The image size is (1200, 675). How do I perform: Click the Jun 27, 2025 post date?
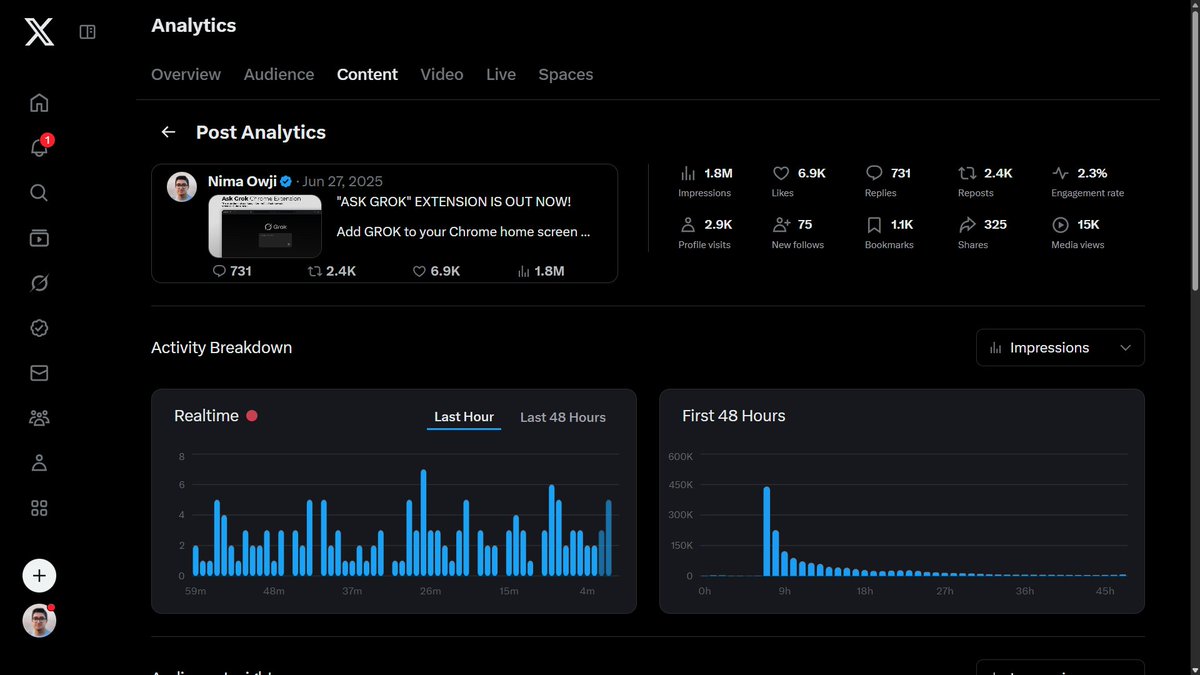click(342, 182)
